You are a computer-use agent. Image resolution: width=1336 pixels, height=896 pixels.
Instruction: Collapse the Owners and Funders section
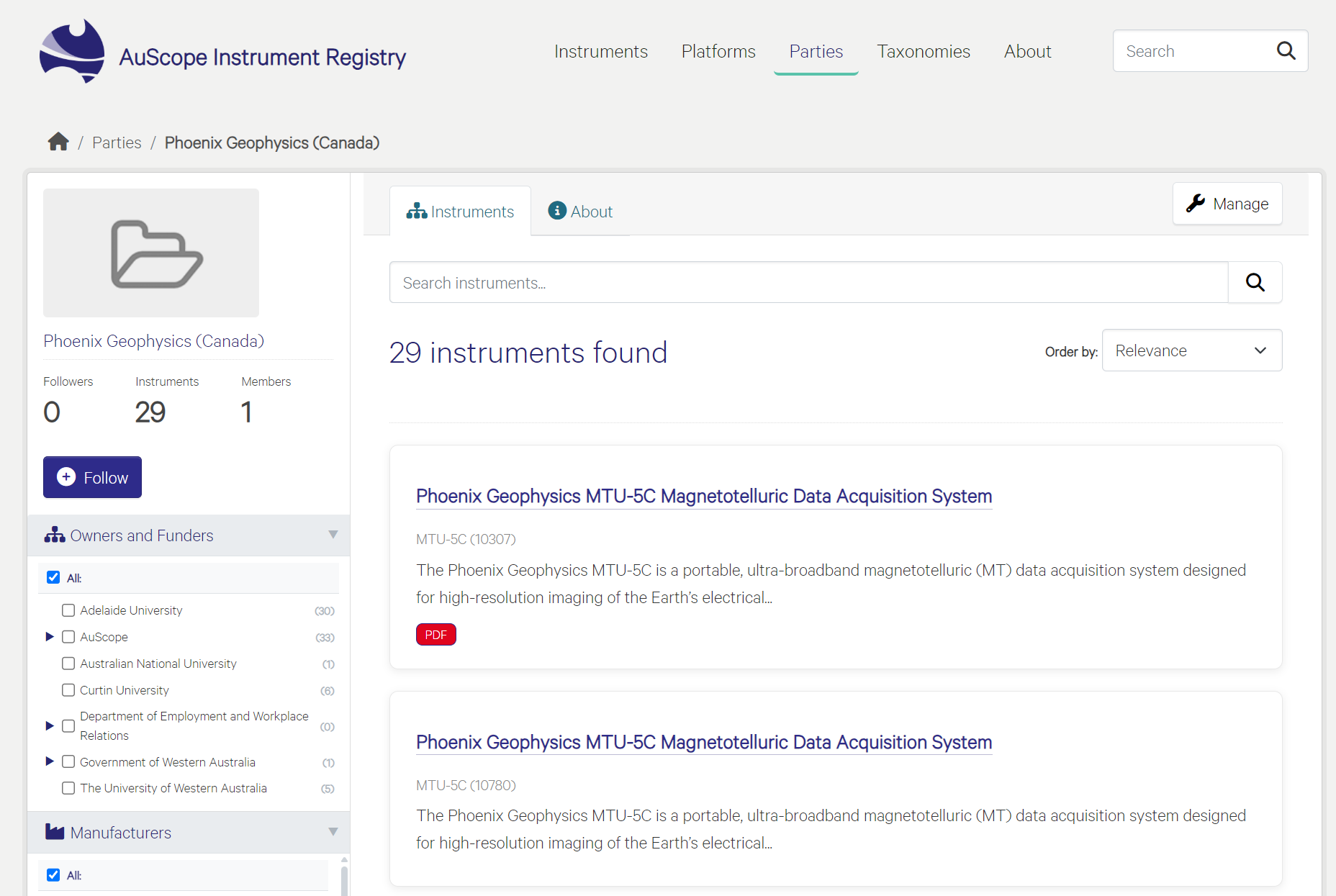333,535
